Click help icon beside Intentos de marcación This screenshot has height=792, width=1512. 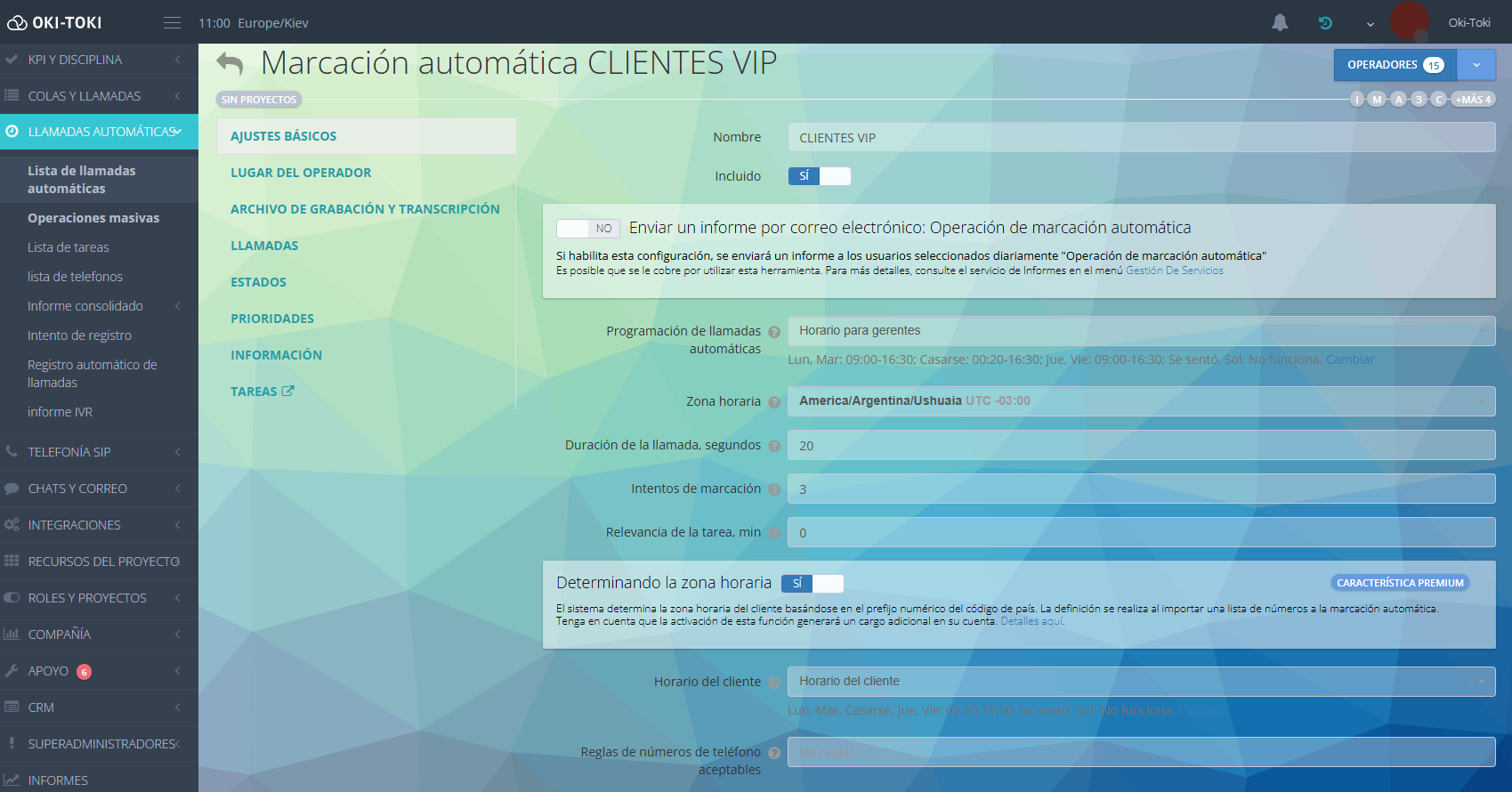pyautogui.click(x=774, y=489)
